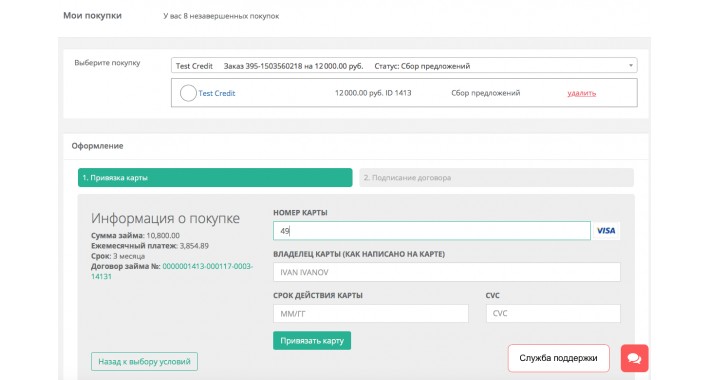Open the purchase selection dropdown
The width and height of the screenshot is (710, 380).
(404, 66)
